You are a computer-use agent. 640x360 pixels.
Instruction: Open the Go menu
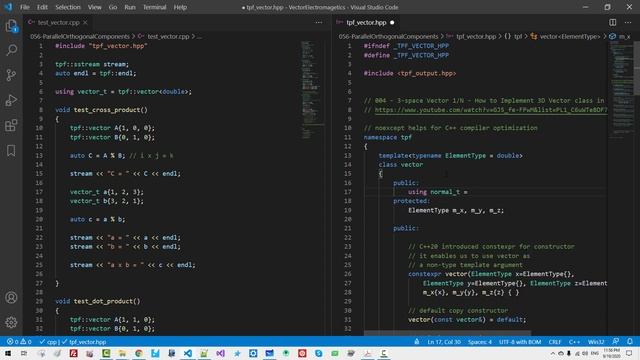point(113,7)
